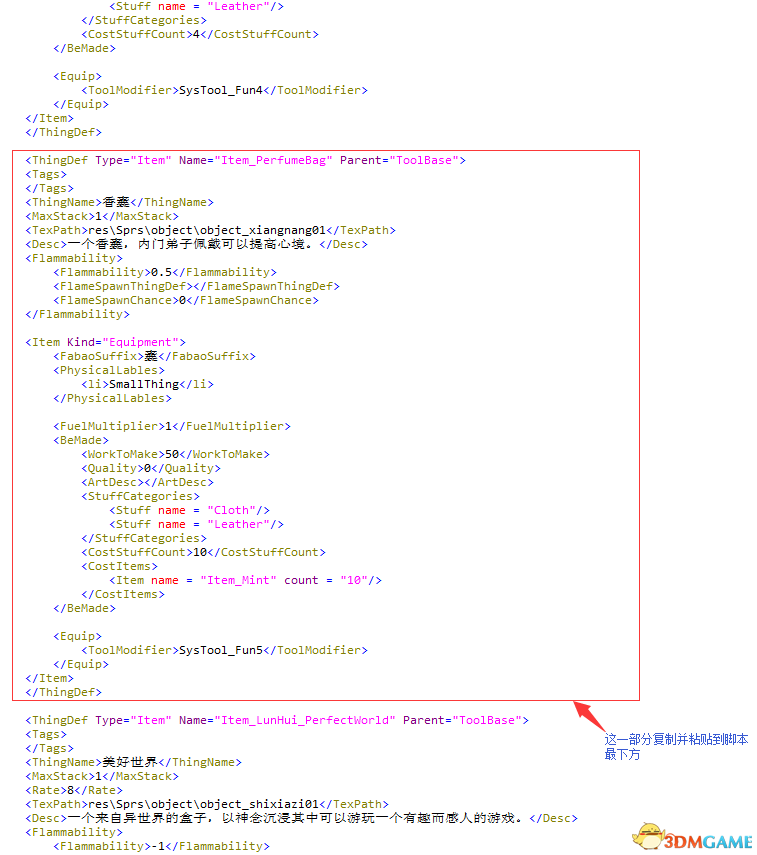Click the SysTool_Fun5 ToolModifier line

point(224,651)
